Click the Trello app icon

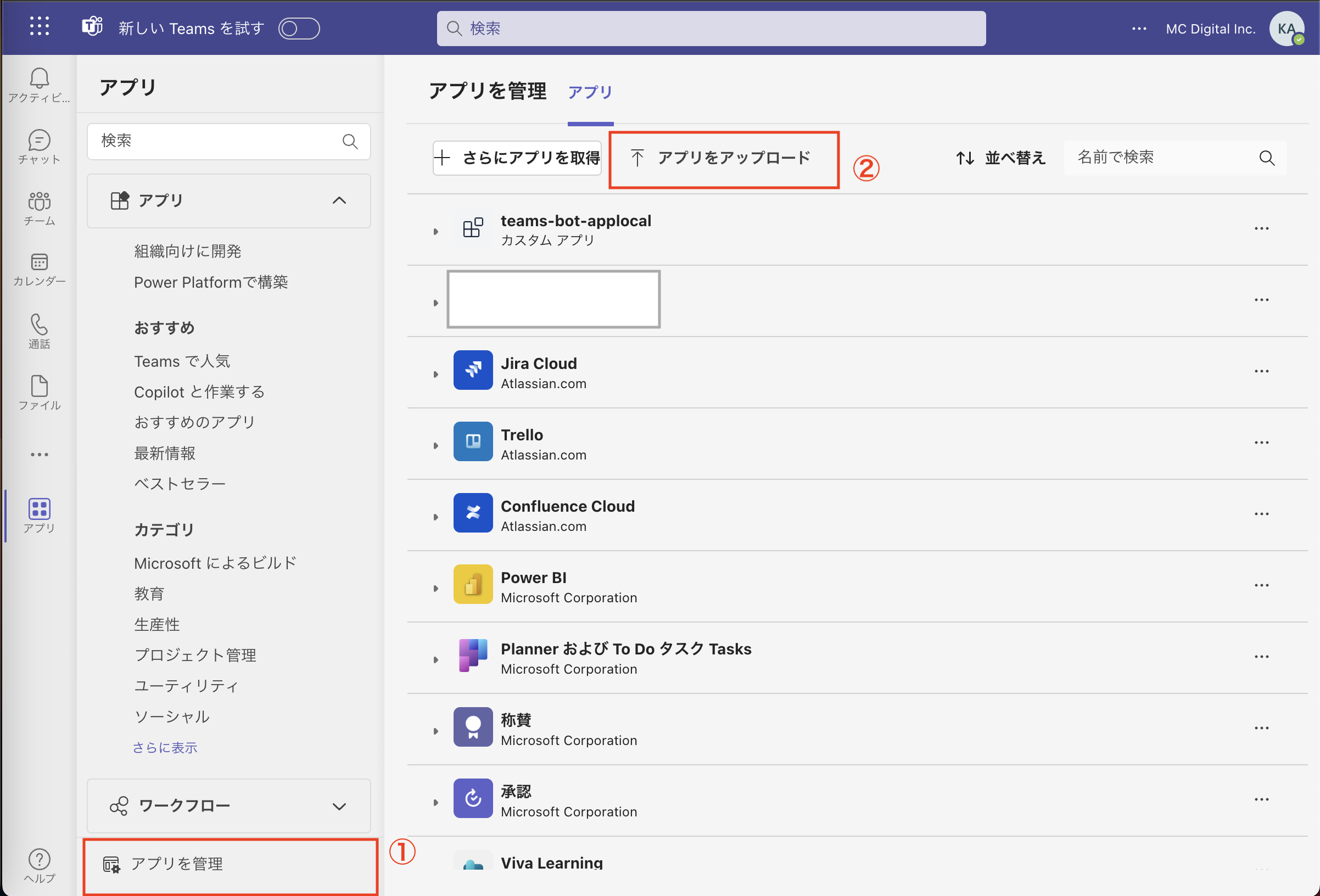click(x=473, y=441)
